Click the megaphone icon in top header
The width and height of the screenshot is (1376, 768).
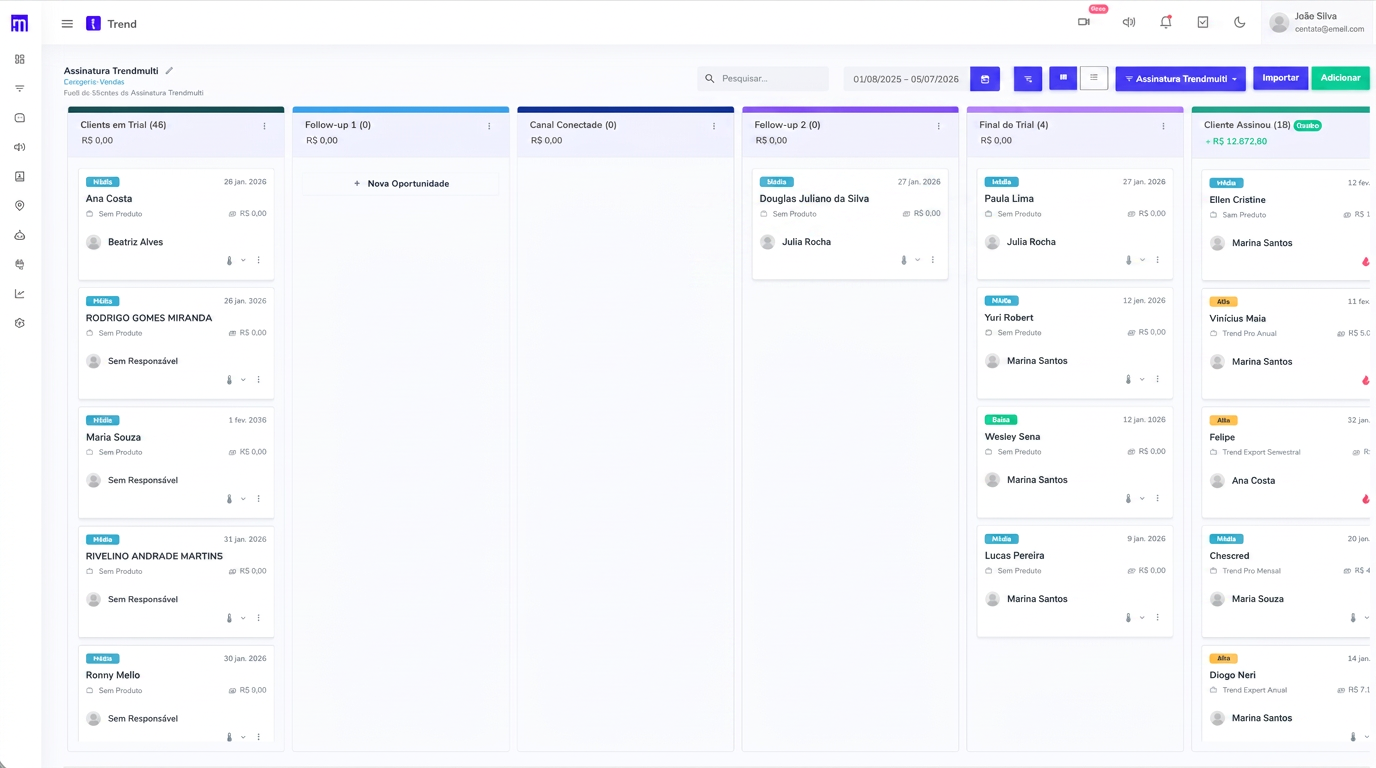[x=1129, y=22]
